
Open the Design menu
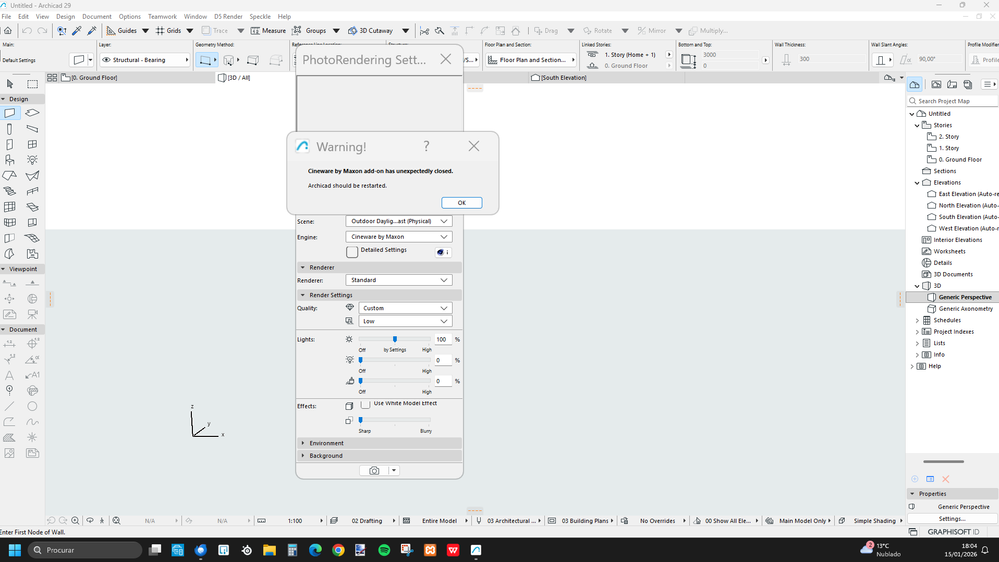coord(66,17)
